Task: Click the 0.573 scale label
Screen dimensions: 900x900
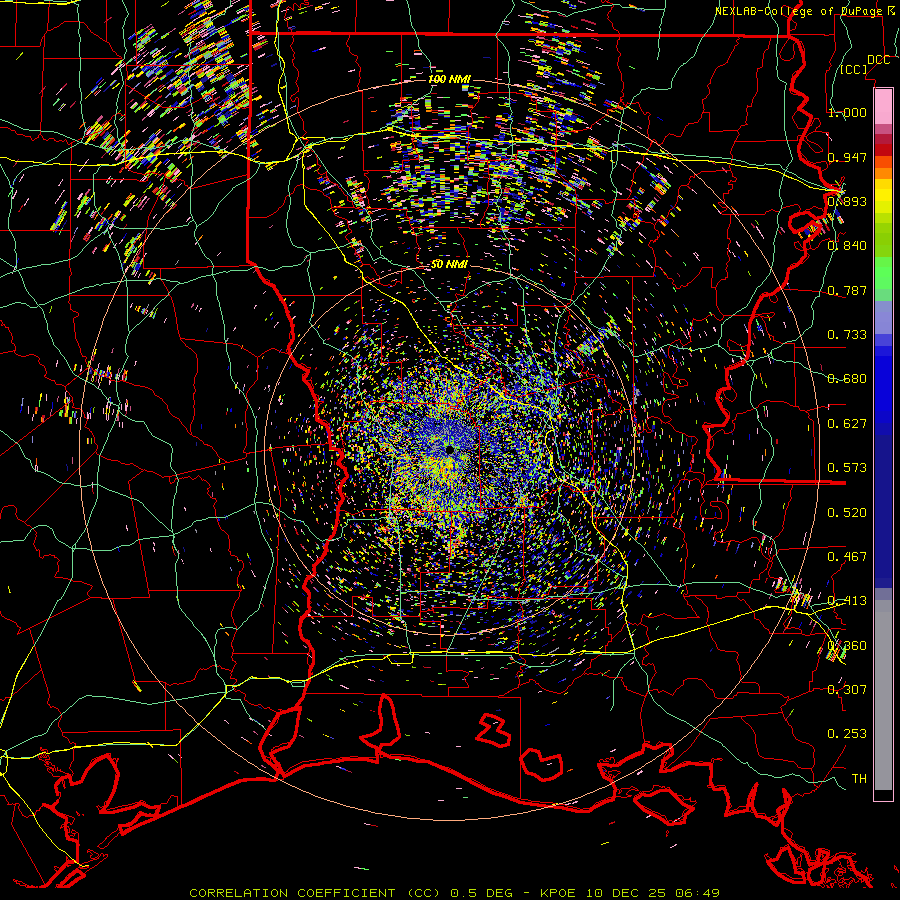Action: 847,468
